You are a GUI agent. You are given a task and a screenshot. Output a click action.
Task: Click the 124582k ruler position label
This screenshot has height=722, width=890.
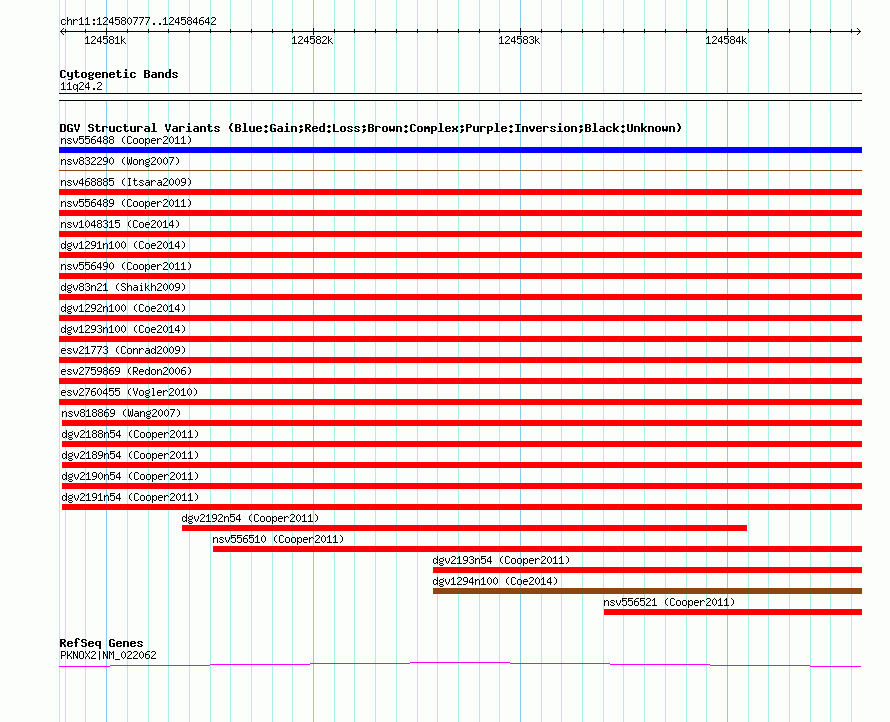coord(312,40)
